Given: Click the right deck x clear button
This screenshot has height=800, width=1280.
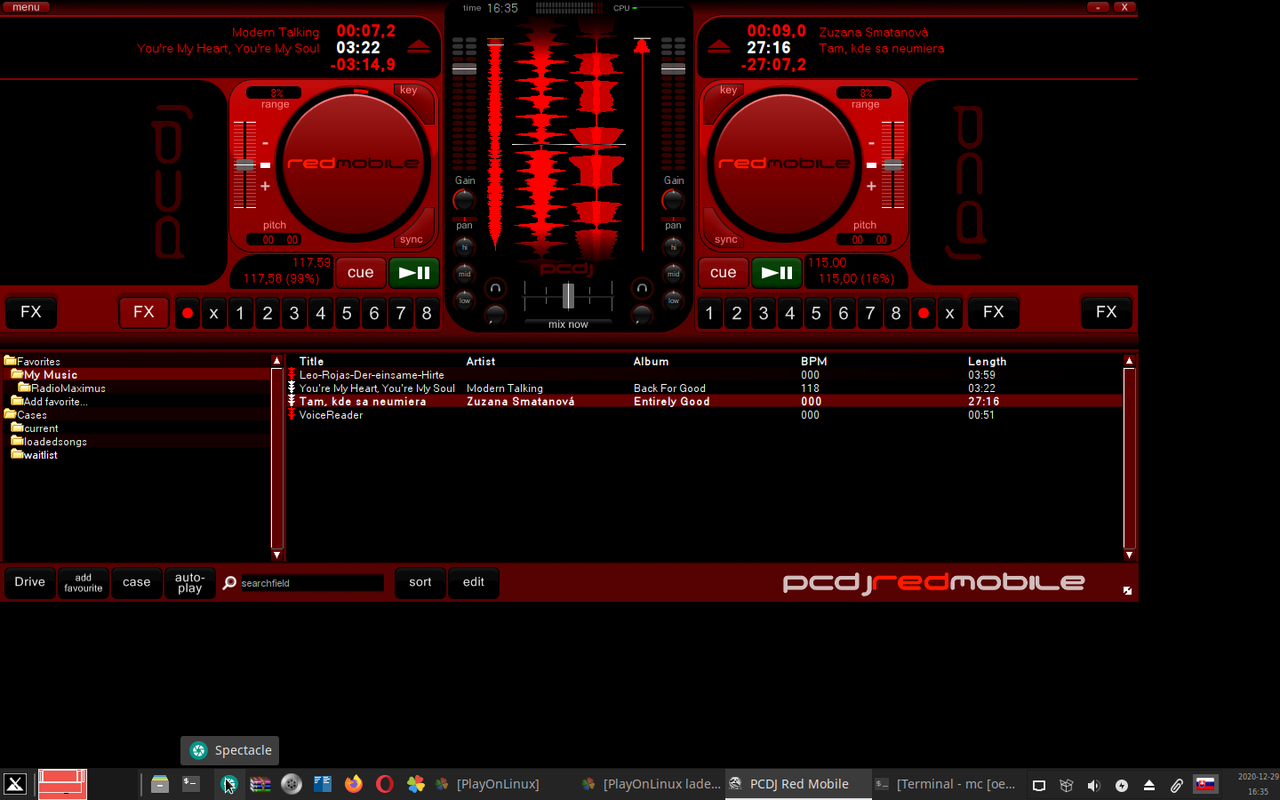Looking at the screenshot, I should pyautogui.click(x=949, y=314).
